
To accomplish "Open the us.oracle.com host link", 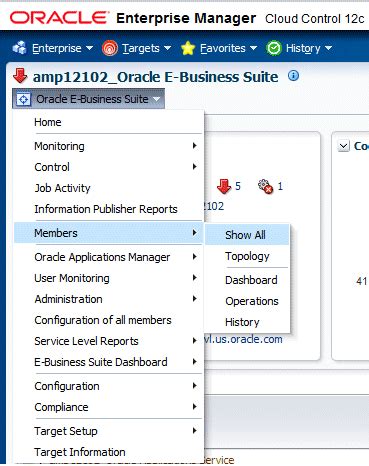I will 243,339.
